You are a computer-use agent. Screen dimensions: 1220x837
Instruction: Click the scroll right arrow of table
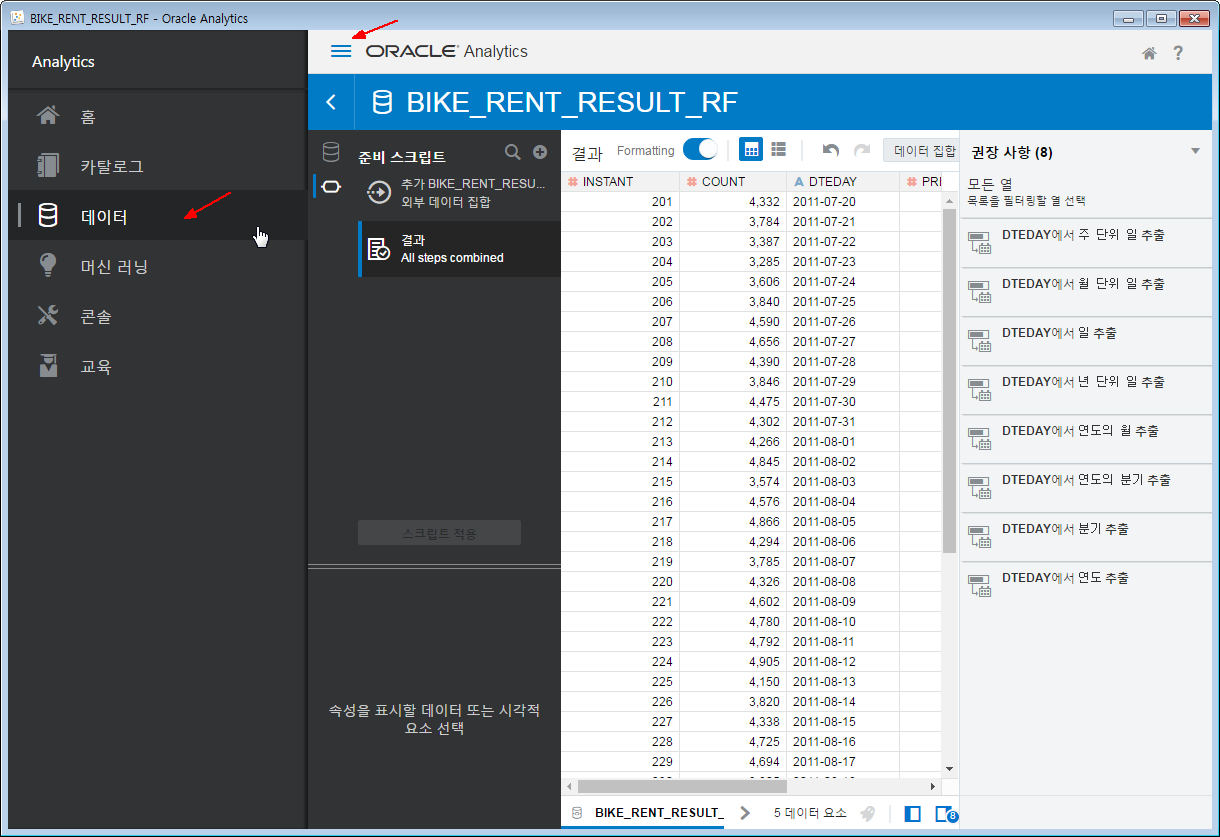point(933,787)
